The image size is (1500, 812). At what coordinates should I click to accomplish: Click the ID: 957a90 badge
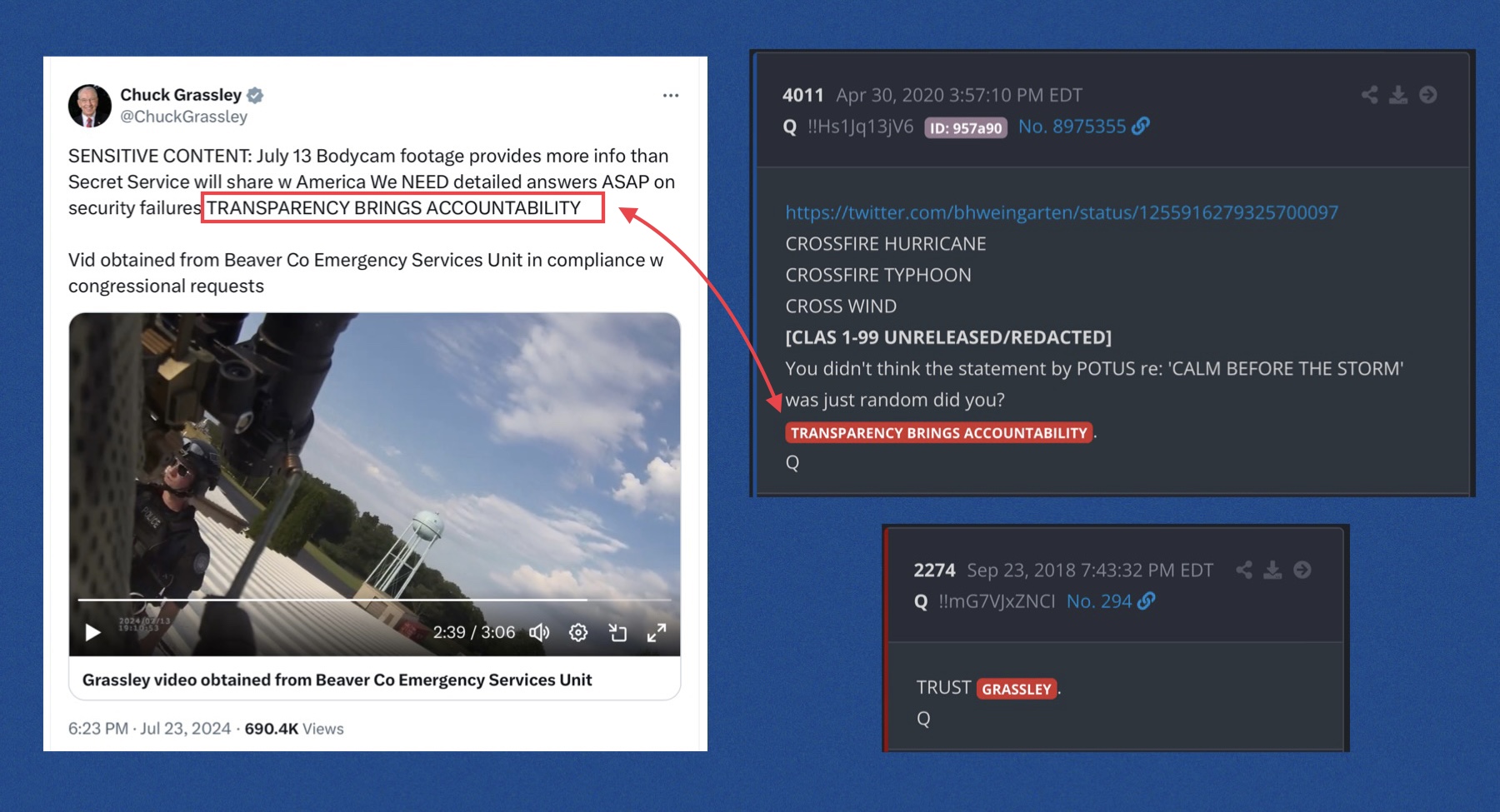click(966, 127)
